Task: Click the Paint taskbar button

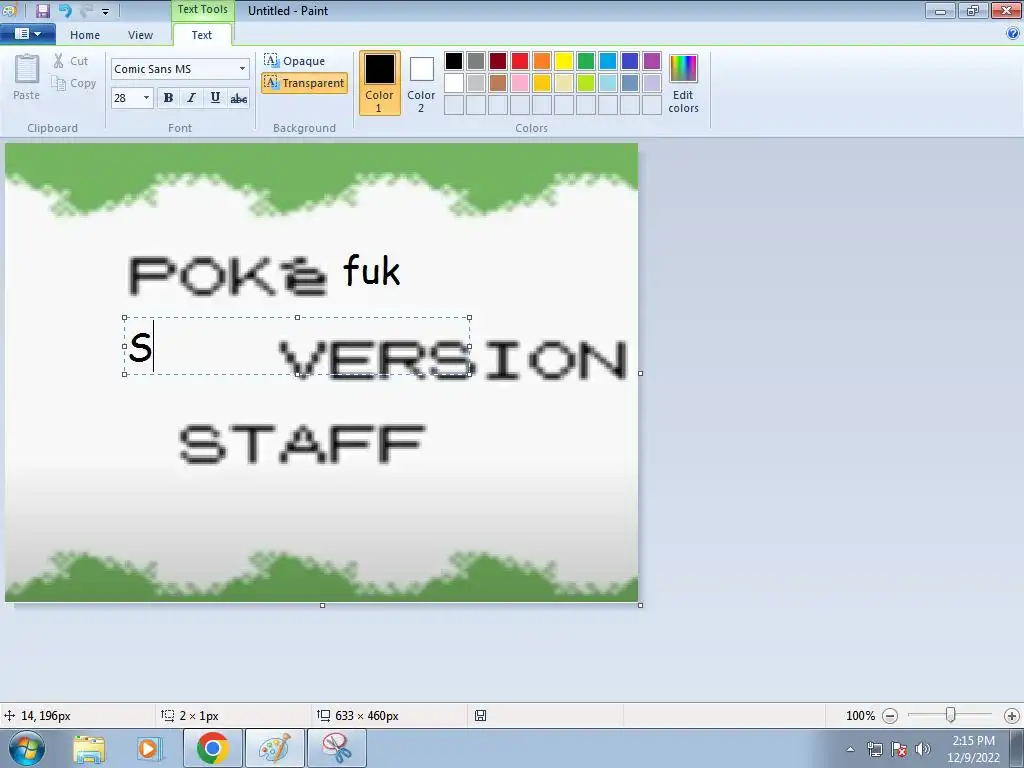Action: [x=274, y=748]
